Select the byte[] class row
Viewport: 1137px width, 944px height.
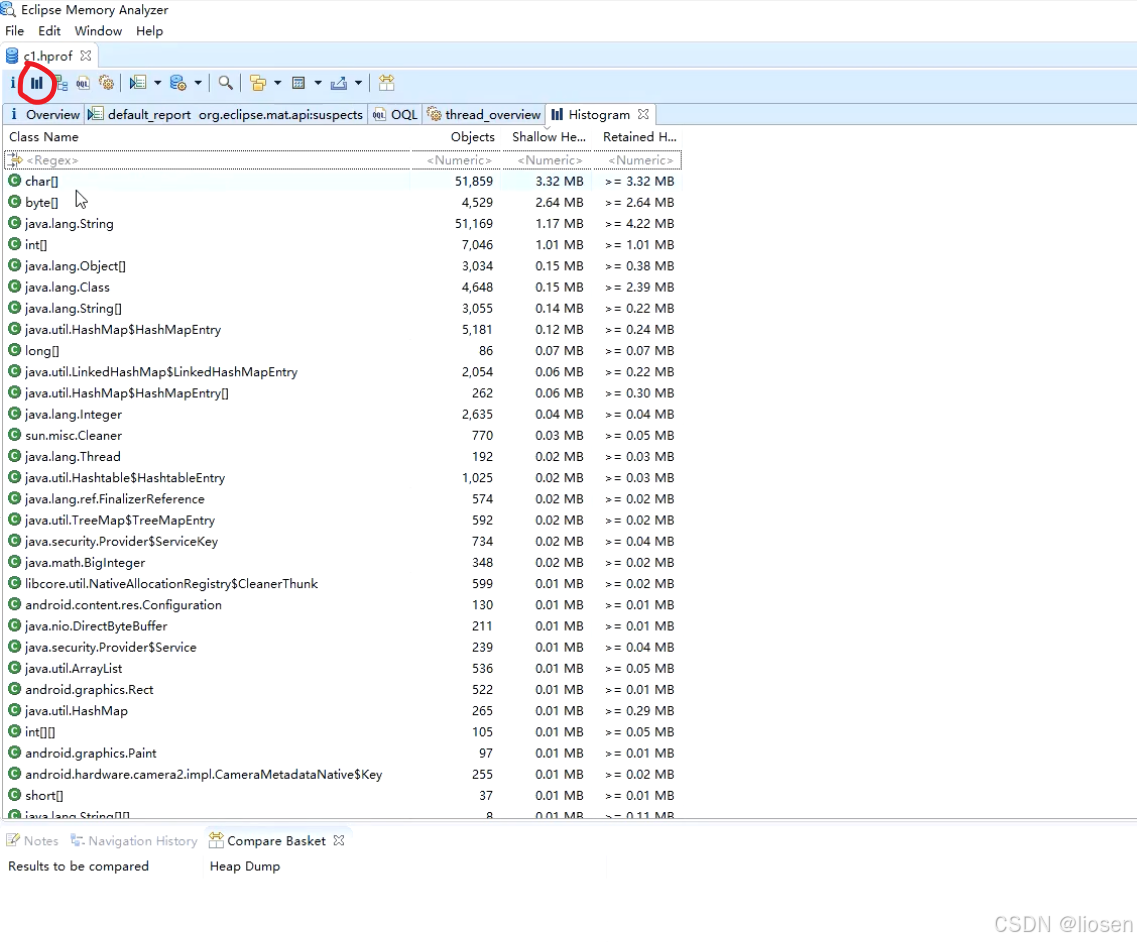(343, 202)
